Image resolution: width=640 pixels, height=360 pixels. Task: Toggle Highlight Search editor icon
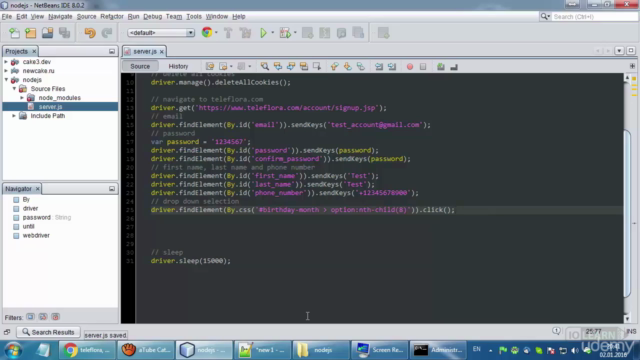point(304,67)
